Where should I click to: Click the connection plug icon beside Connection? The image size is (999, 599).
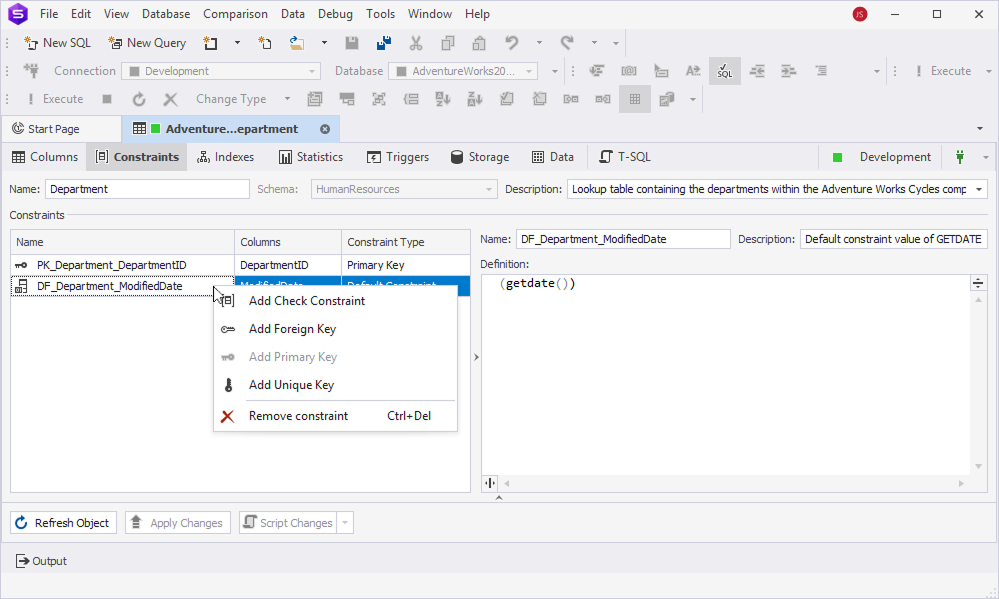(x=31, y=71)
